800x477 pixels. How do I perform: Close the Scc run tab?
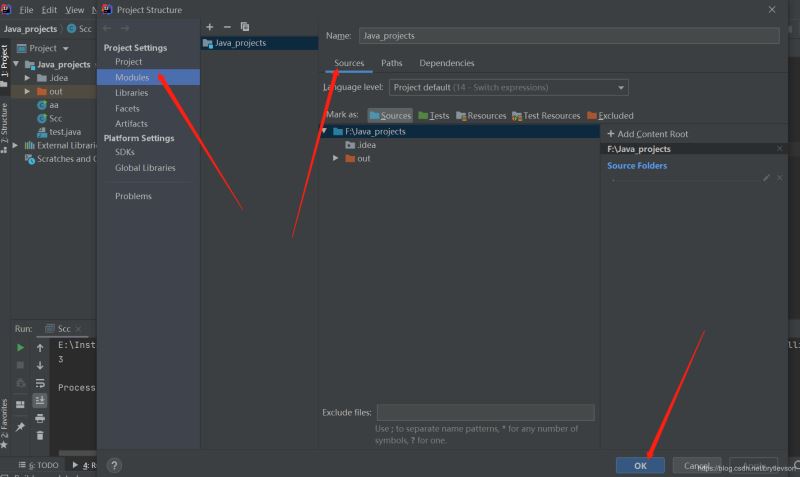tap(78, 329)
